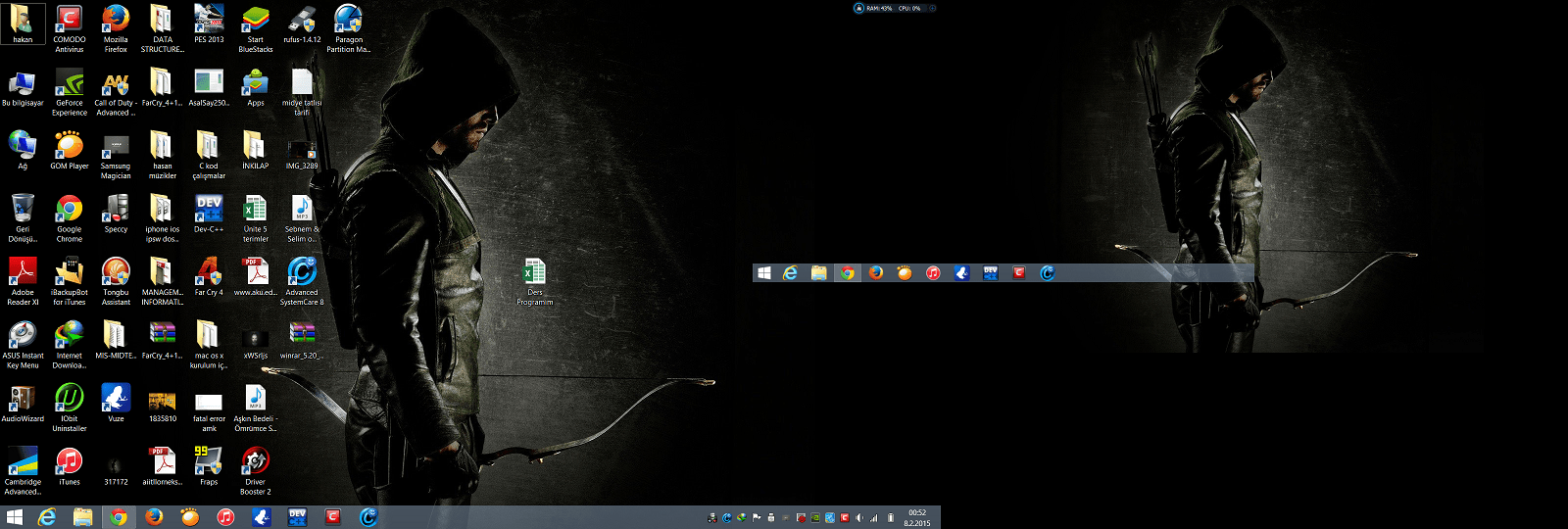Select the Ağ network desktop icon

tap(23, 150)
